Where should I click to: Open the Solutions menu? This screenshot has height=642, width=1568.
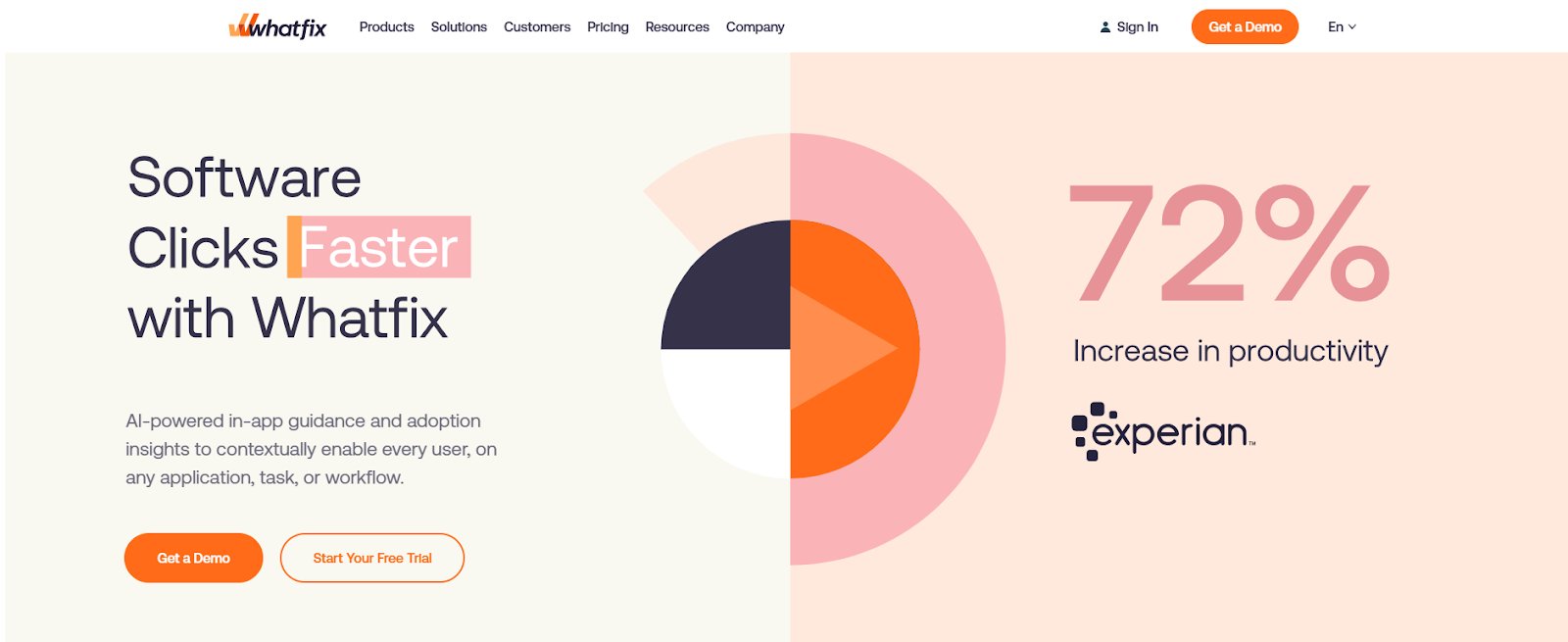coord(459,26)
